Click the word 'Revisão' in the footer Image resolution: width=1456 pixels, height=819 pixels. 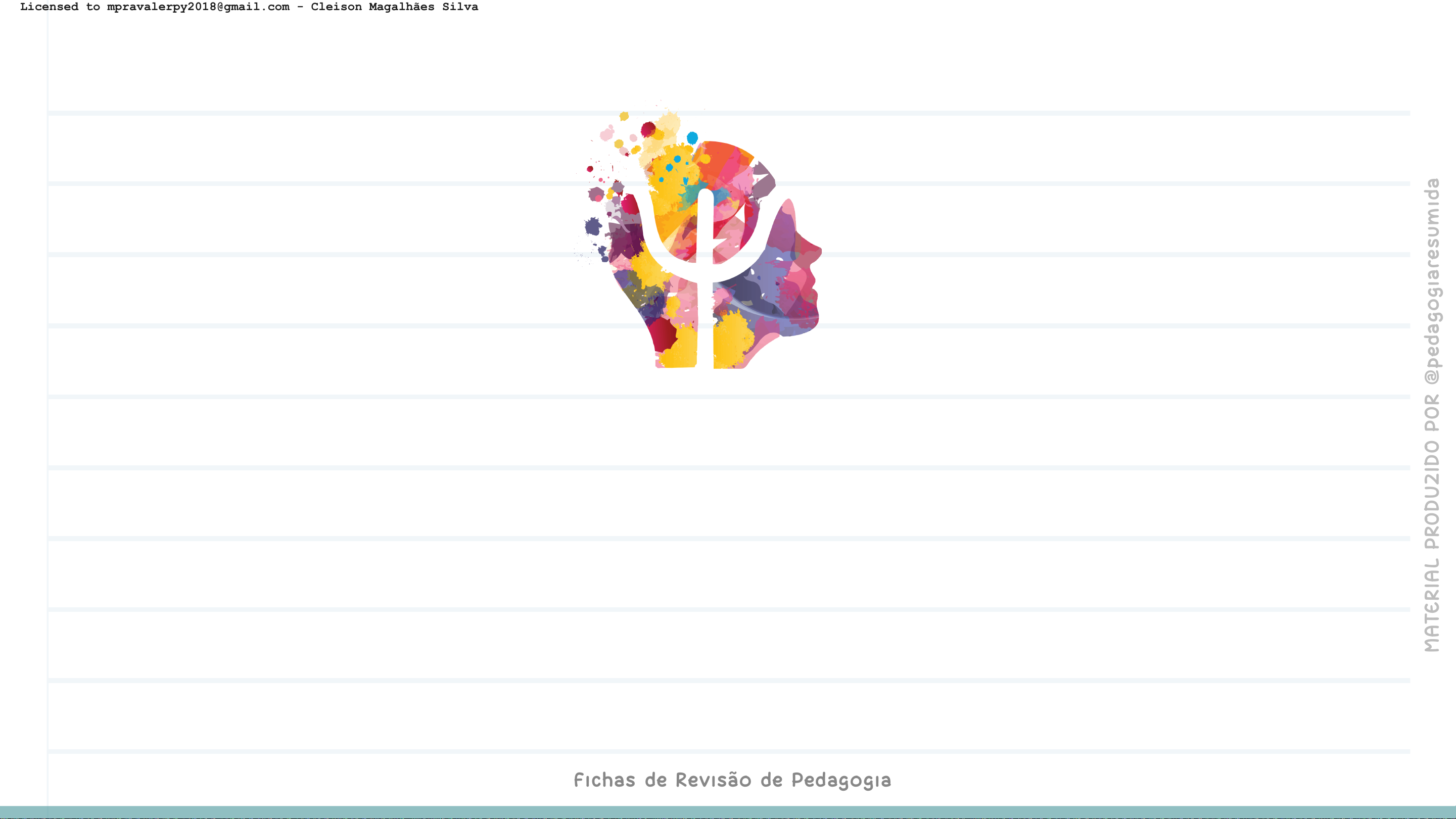pyautogui.click(x=713, y=780)
